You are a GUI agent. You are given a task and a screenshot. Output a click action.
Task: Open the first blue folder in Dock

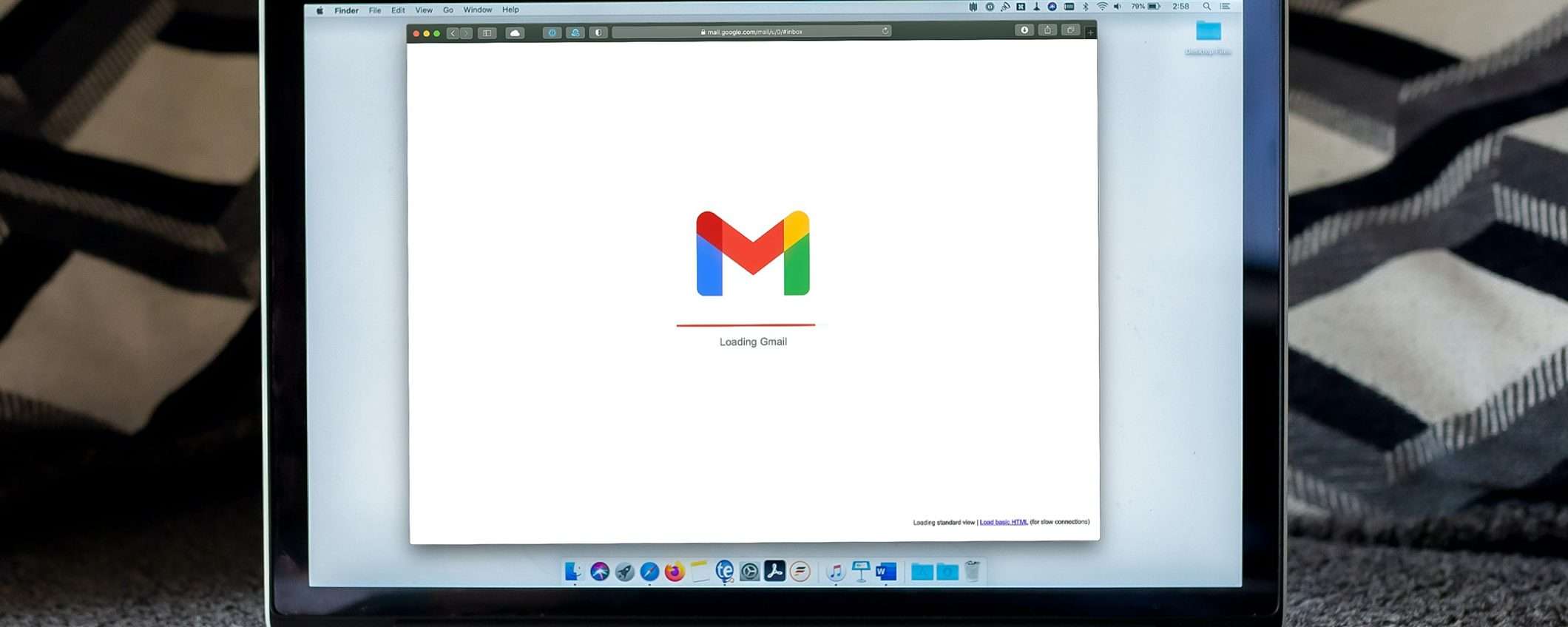[x=922, y=572]
